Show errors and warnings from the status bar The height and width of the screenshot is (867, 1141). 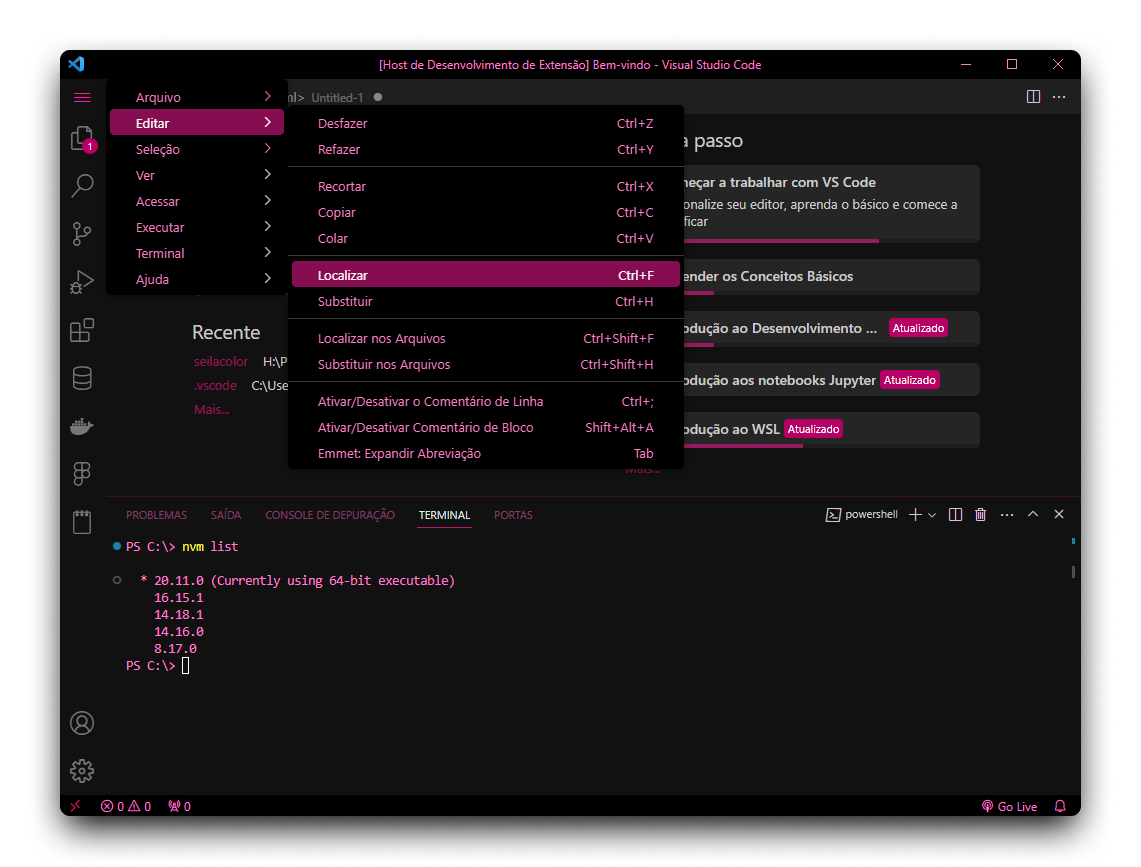tap(126, 806)
